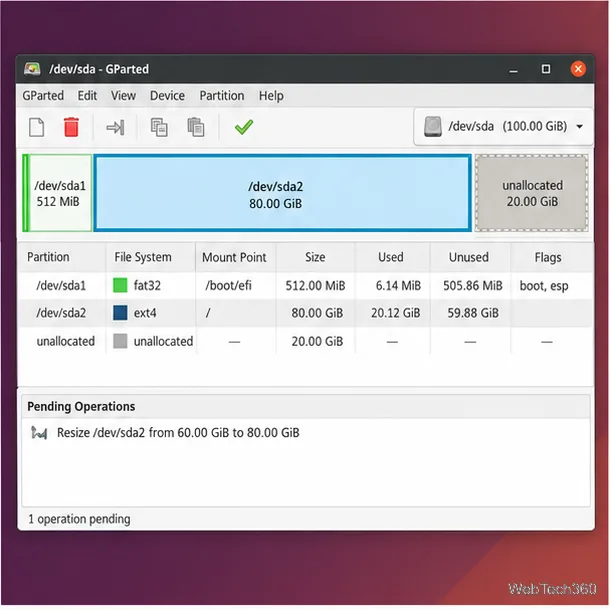Select the /dev/sda2 80.00 GiB block in the disk map

[x=282, y=193]
